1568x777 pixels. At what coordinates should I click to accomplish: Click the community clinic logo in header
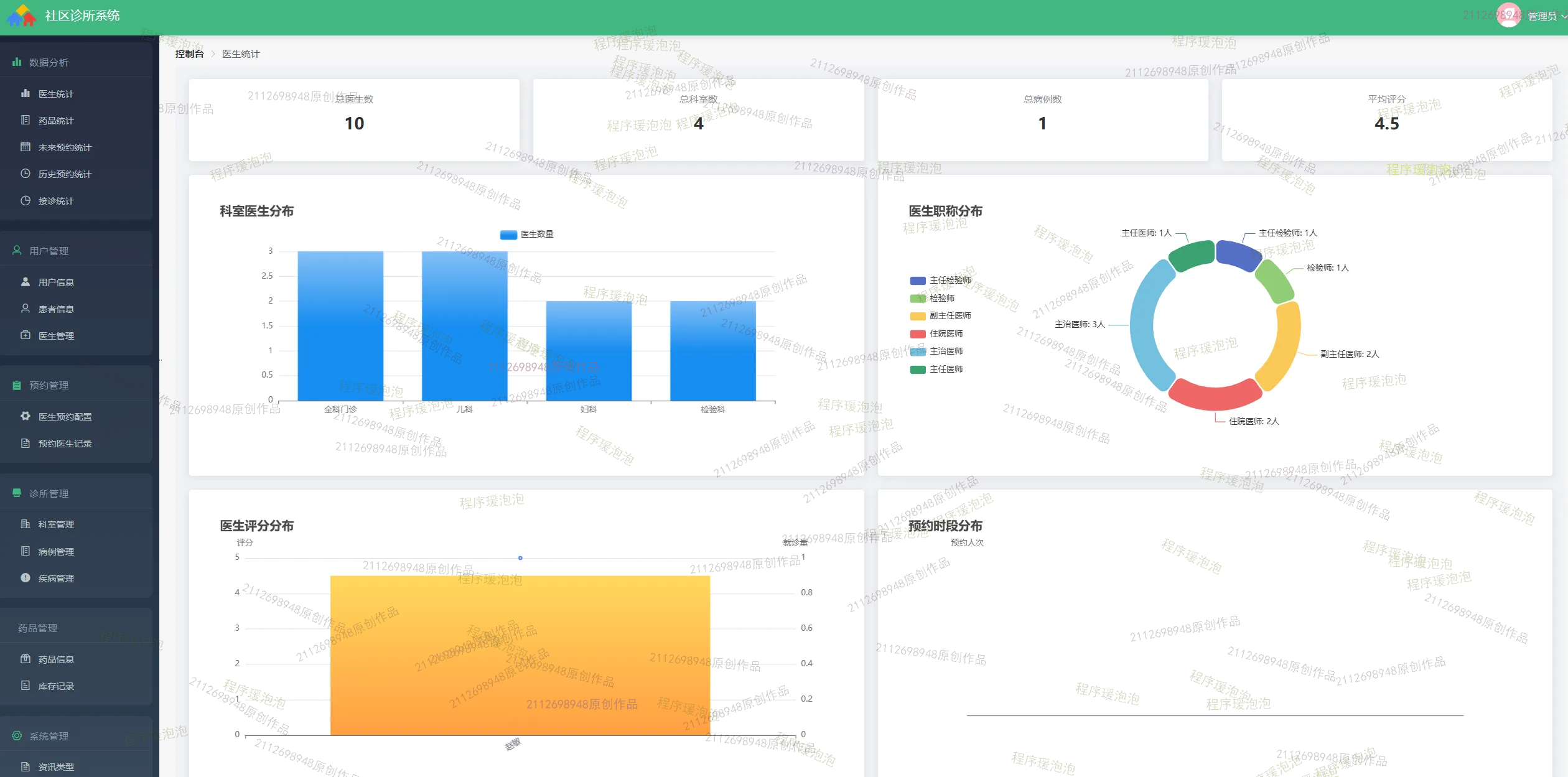coord(22,15)
